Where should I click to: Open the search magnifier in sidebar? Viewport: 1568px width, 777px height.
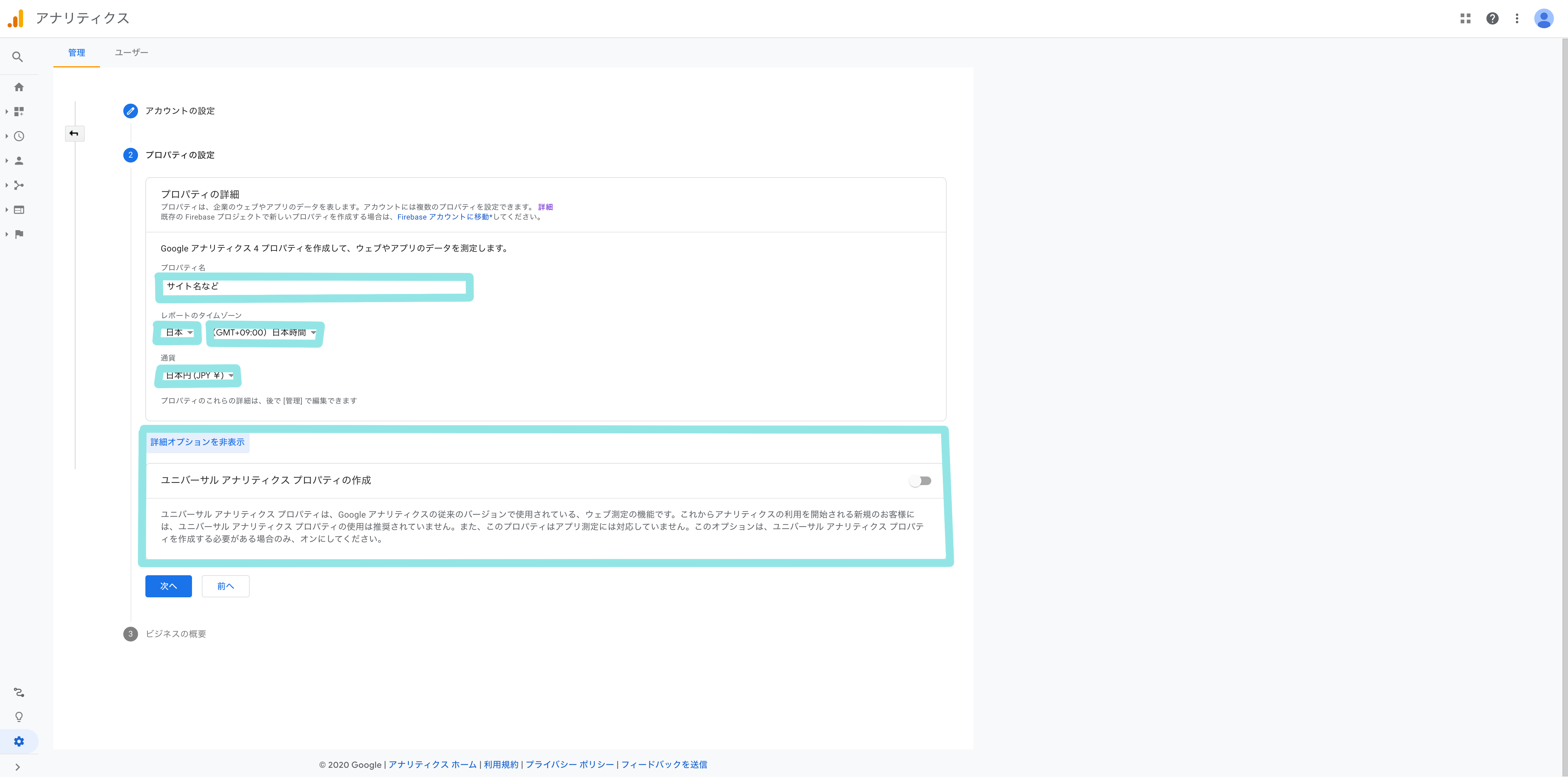pyautogui.click(x=18, y=57)
